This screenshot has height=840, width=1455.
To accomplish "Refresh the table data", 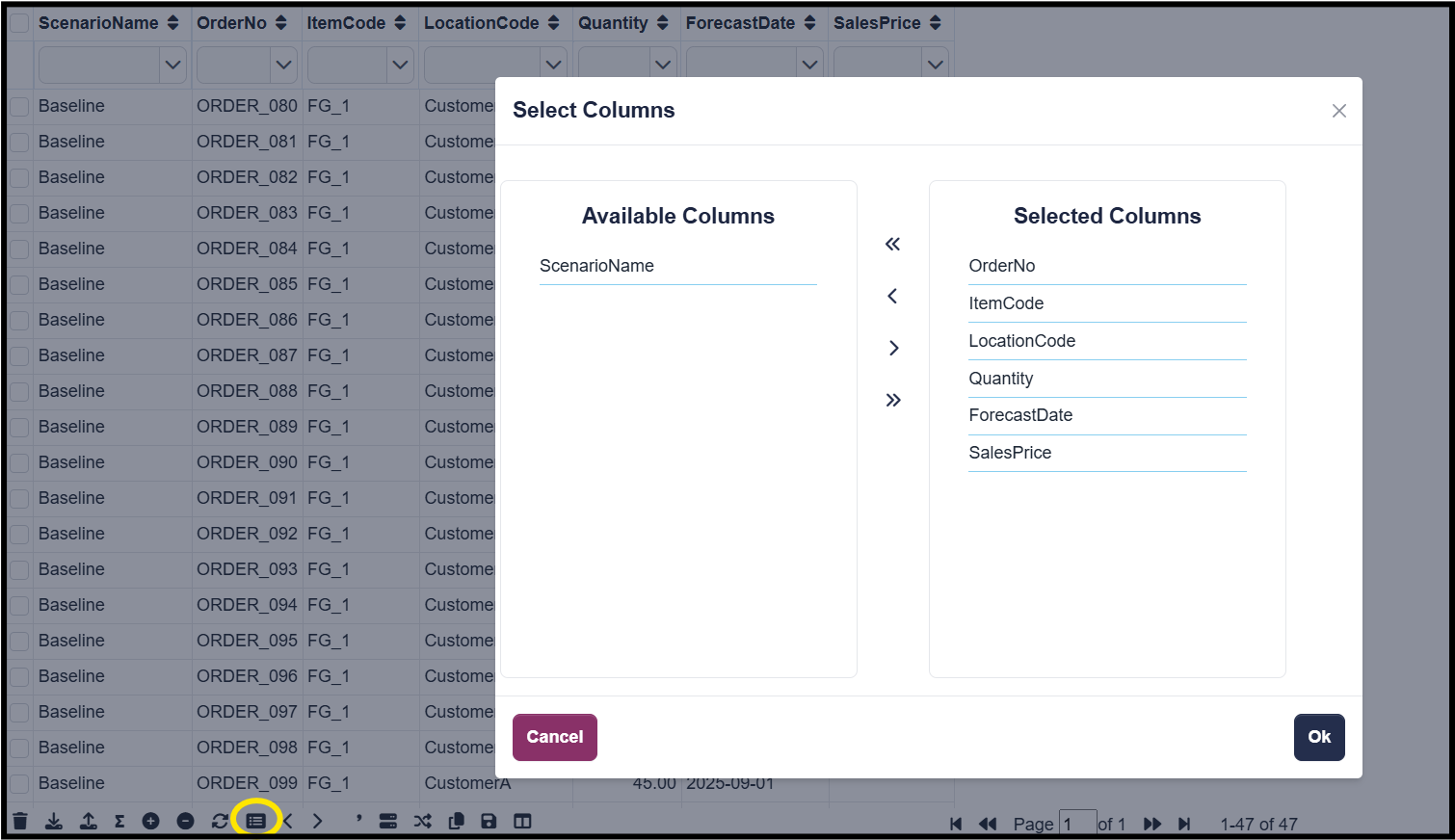I will coord(220,821).
